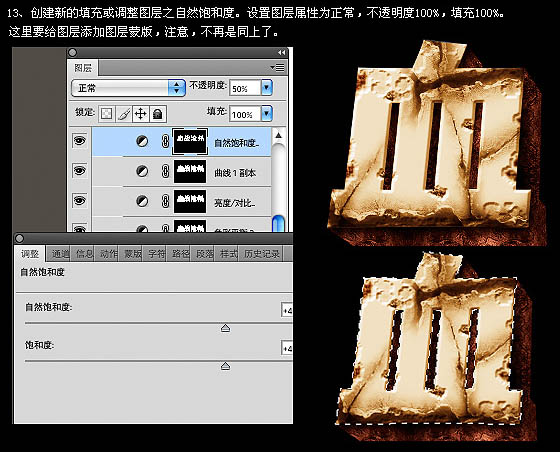Select layer name 曲线 1 副本
The width and height of the screenshot is (560, 452).
[235, 173]
